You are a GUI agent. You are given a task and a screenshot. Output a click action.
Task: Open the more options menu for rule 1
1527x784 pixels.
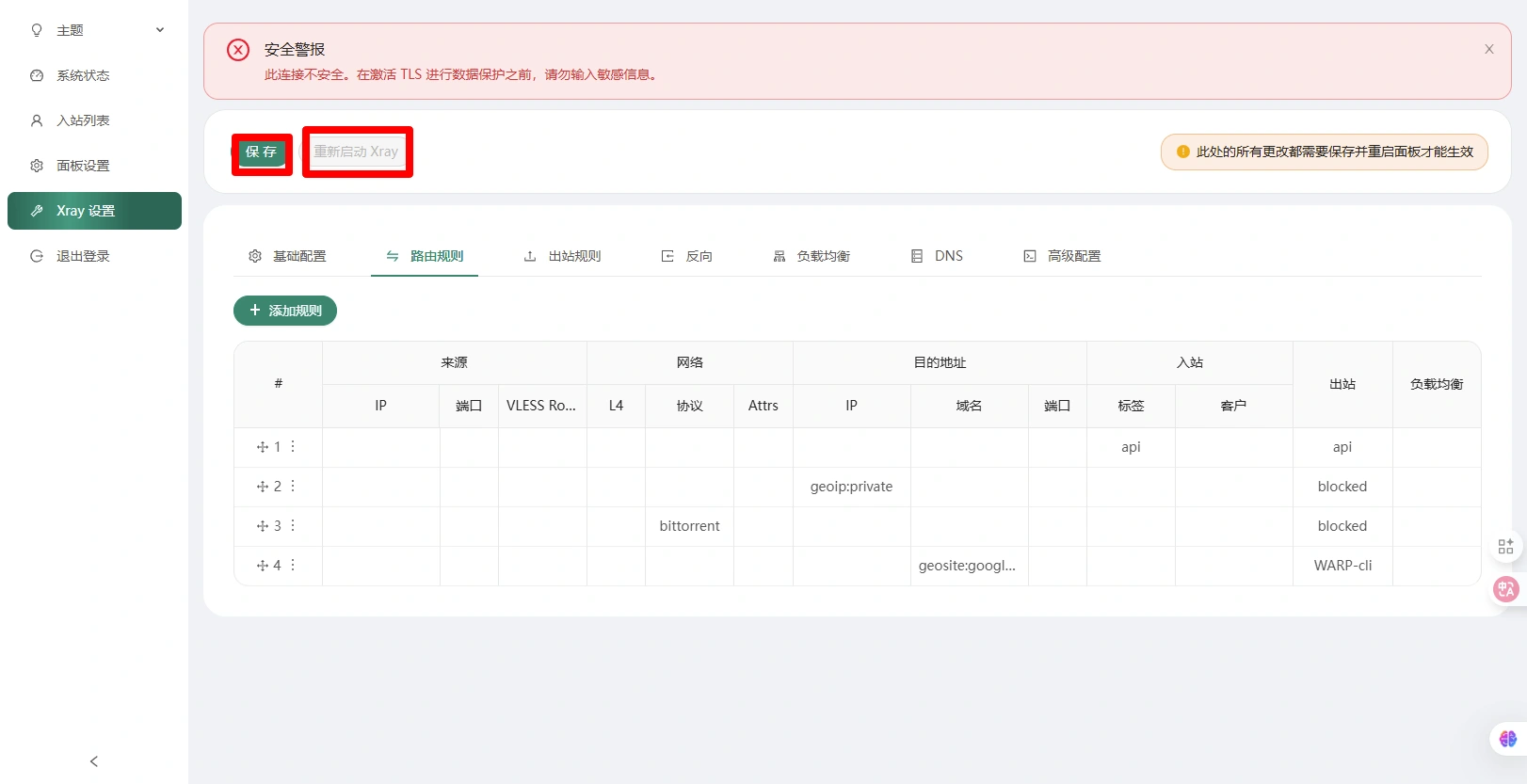click(x=293, y=446)
